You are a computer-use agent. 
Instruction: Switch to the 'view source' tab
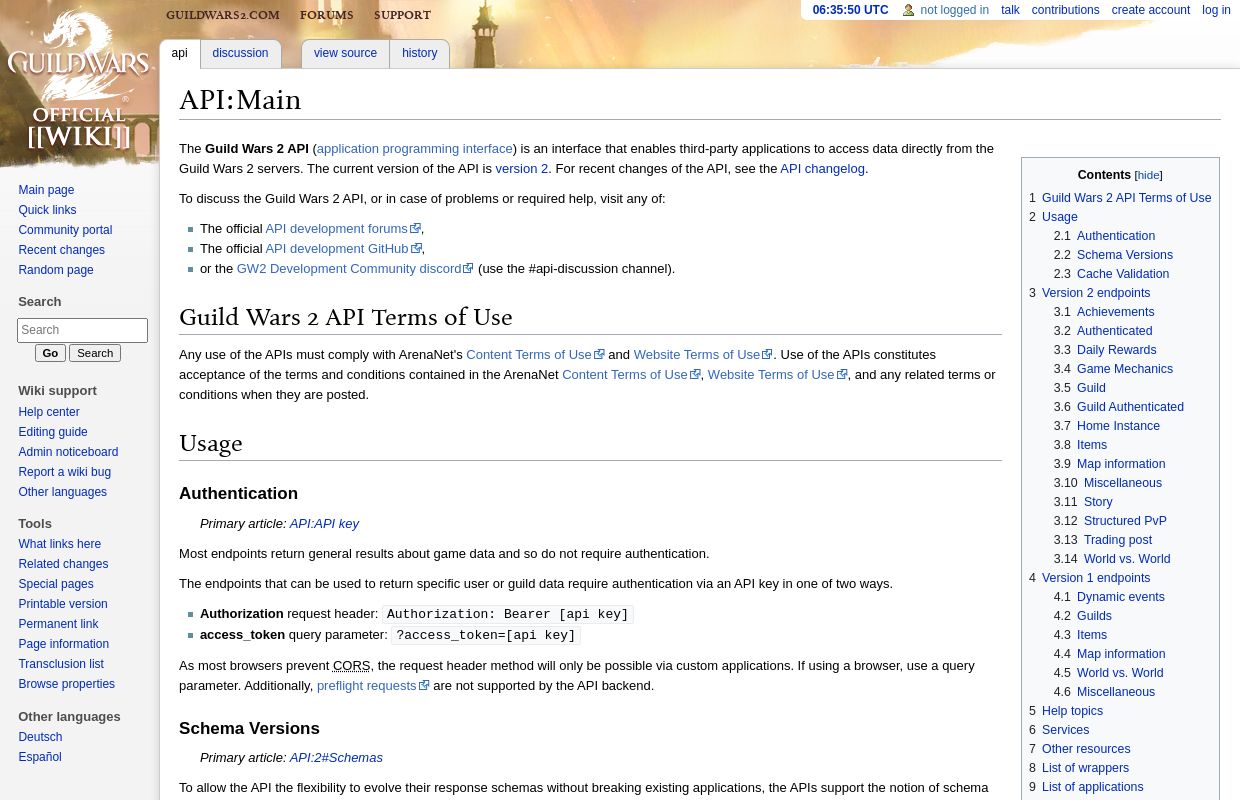click(345, 53)
